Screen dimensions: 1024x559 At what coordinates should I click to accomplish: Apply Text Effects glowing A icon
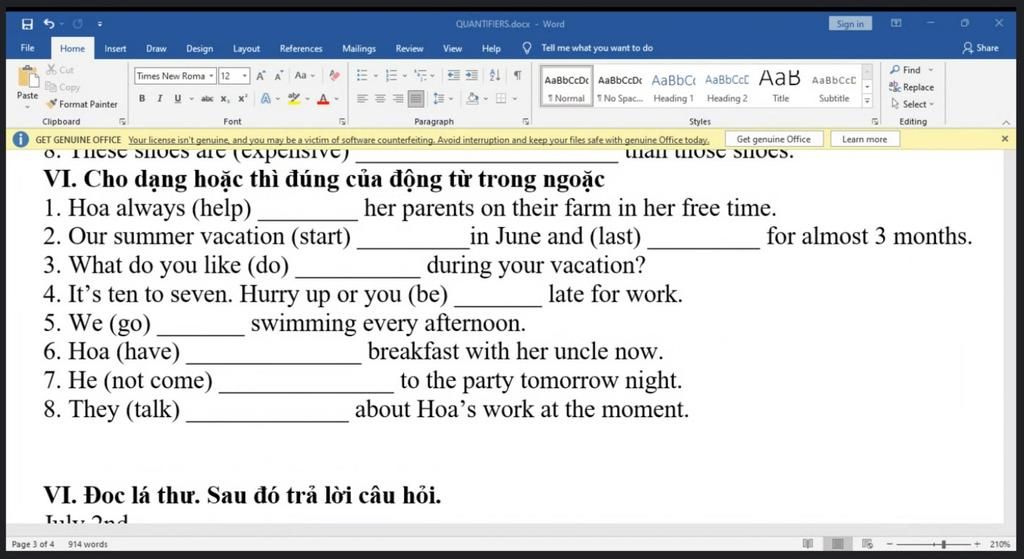[x=266, y=99]
